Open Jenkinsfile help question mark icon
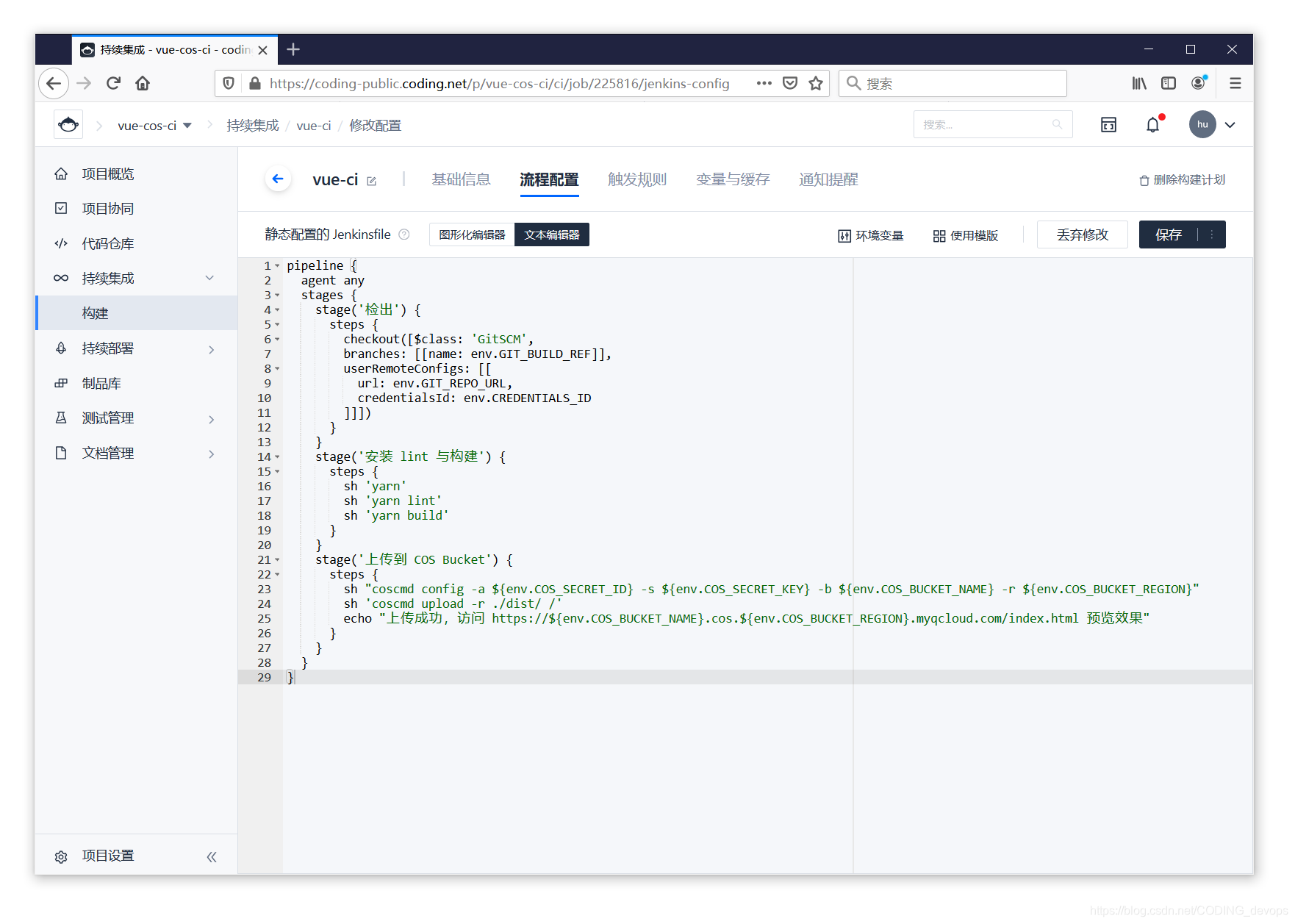Viewport: 1295px width, 924px height. [x=404, y=234]
